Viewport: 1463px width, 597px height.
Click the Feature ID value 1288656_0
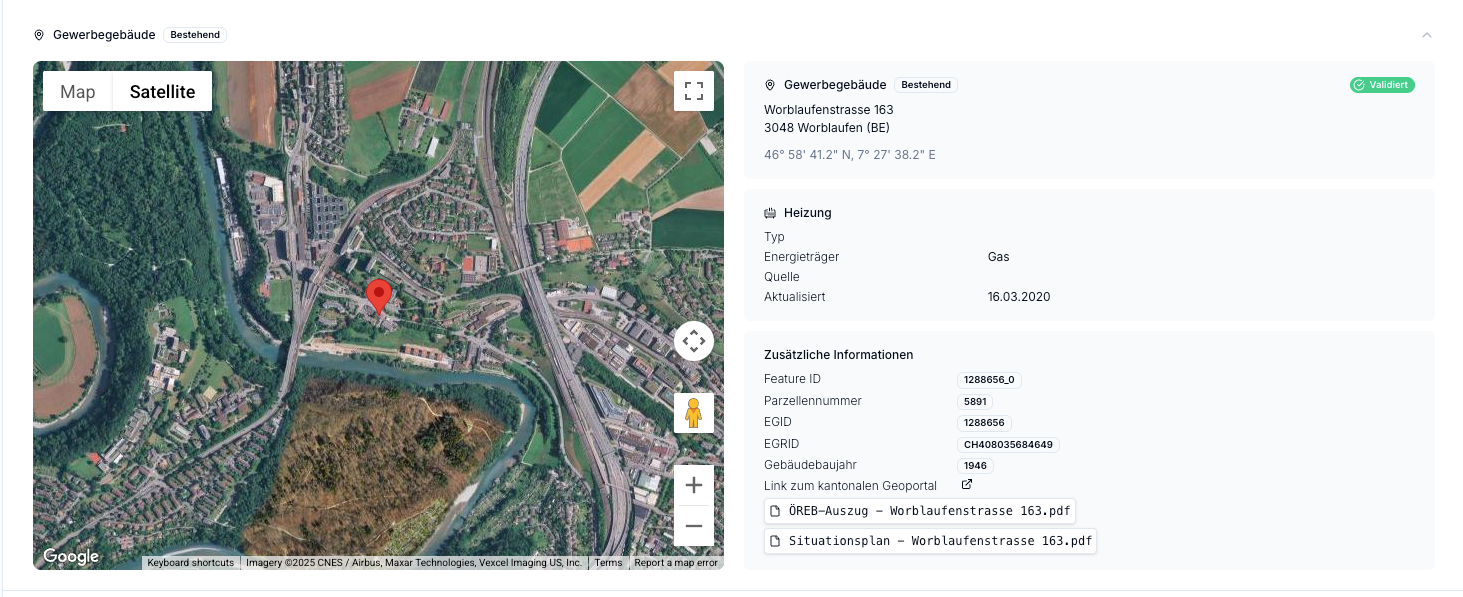989,380
